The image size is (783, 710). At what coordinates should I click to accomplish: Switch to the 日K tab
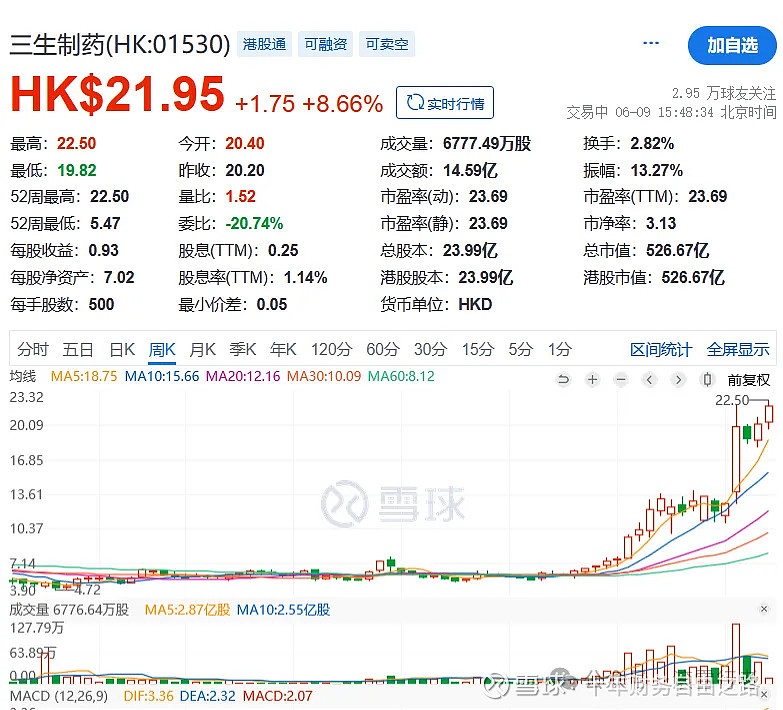[122, 350]
